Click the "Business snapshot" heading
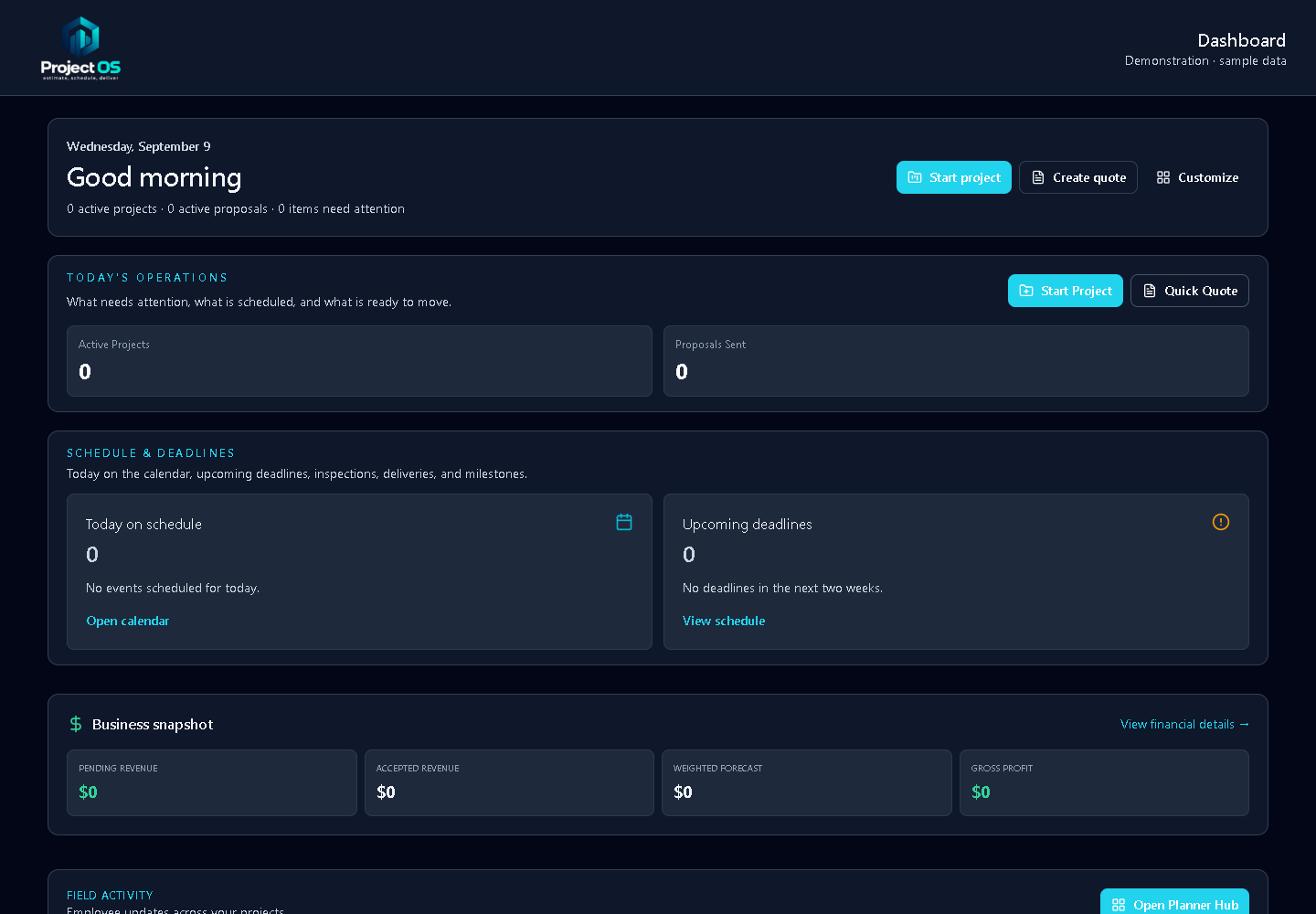Image resolution: width=1316 pixels, height=914 pixels. coord(153,724)
